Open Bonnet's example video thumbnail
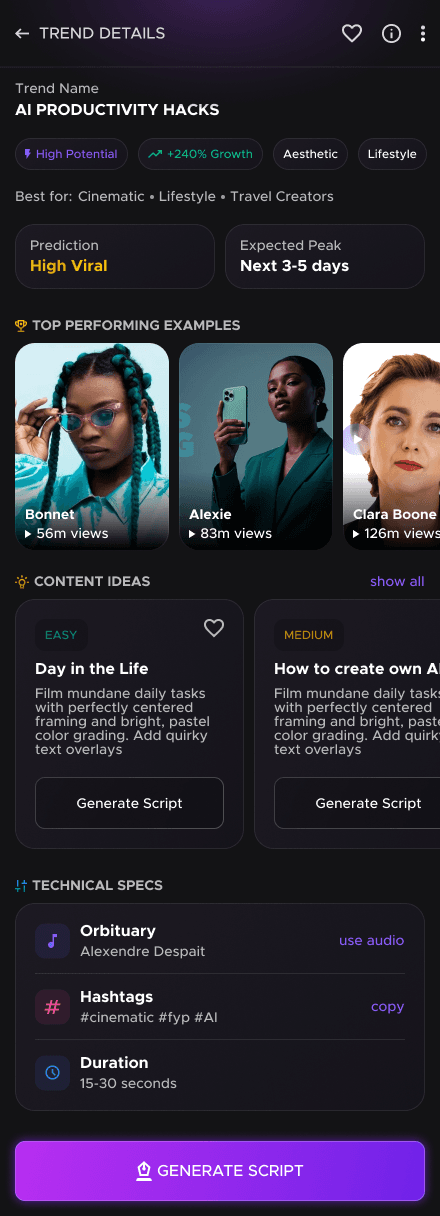Viewport: 440px width, 1216px height. point(92,446)
